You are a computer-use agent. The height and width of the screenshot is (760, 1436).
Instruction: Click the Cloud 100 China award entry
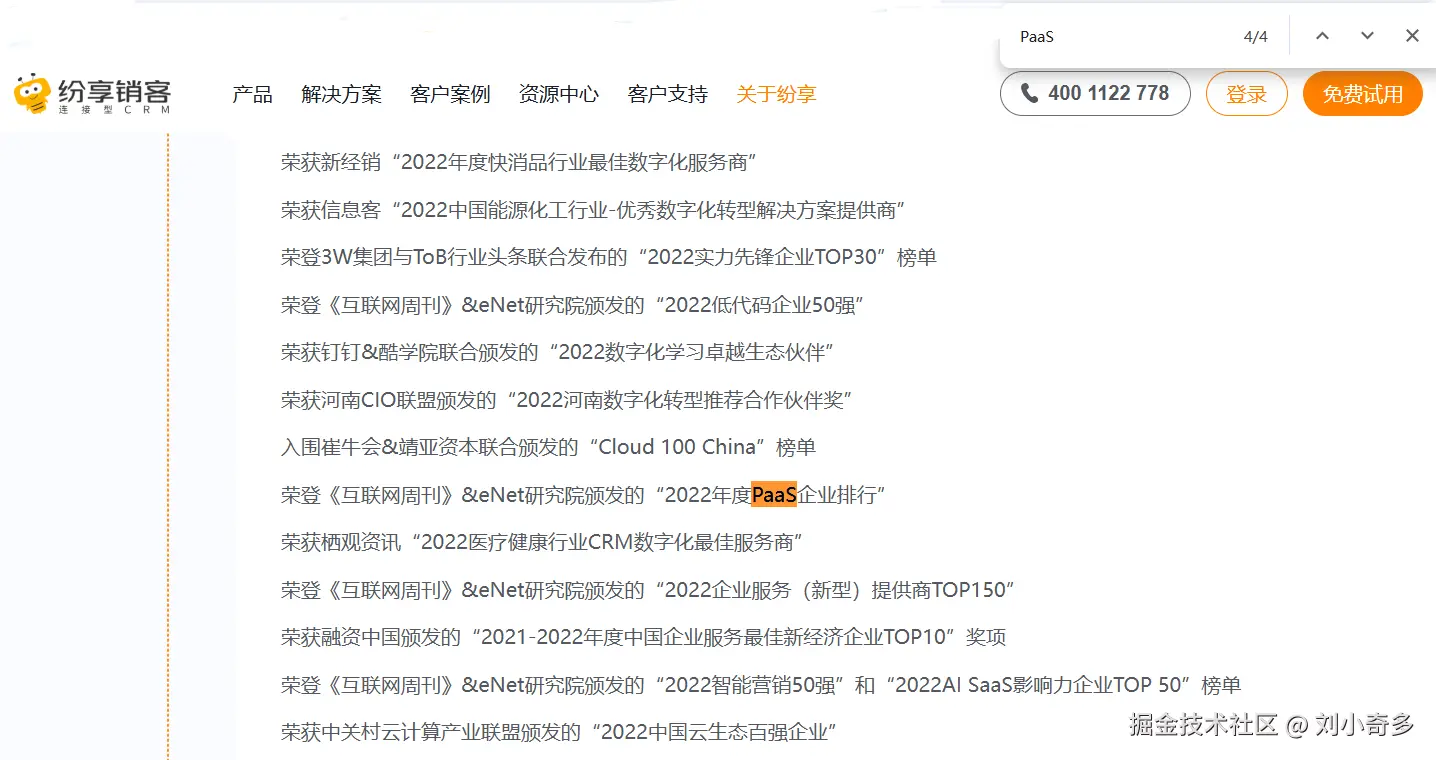[x=548, y=447]
